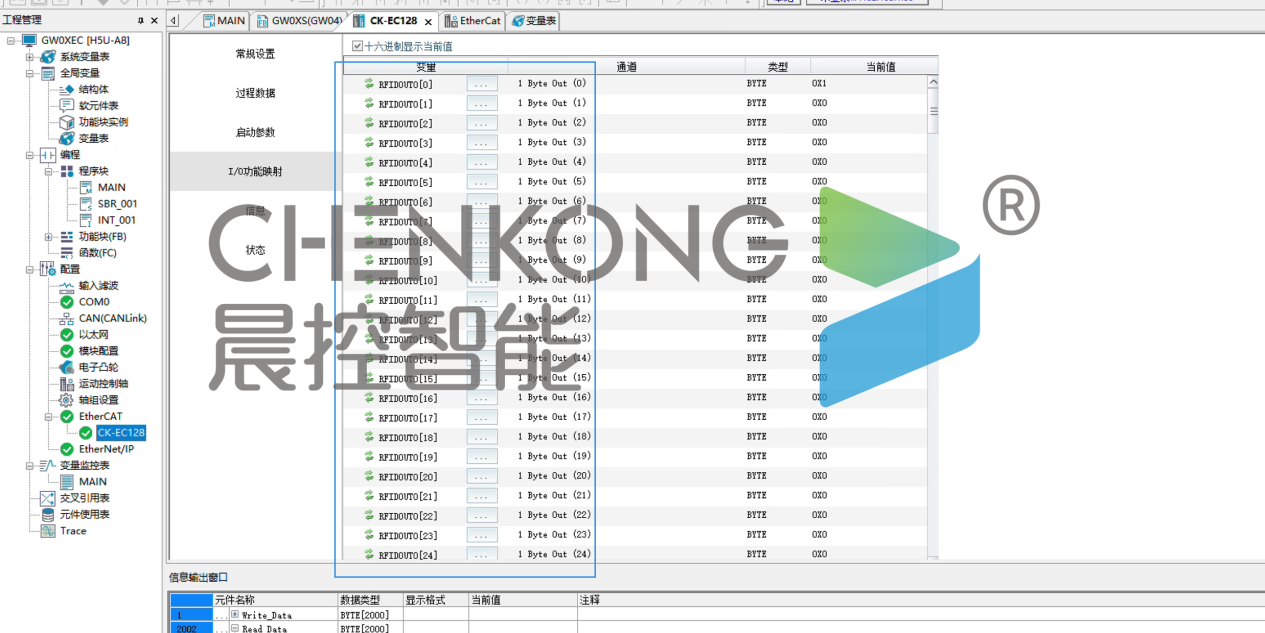Click the browse button for RFIDOUT0[24]
Viewport: 1265px width, 633px height.
[x=482, y=555]
